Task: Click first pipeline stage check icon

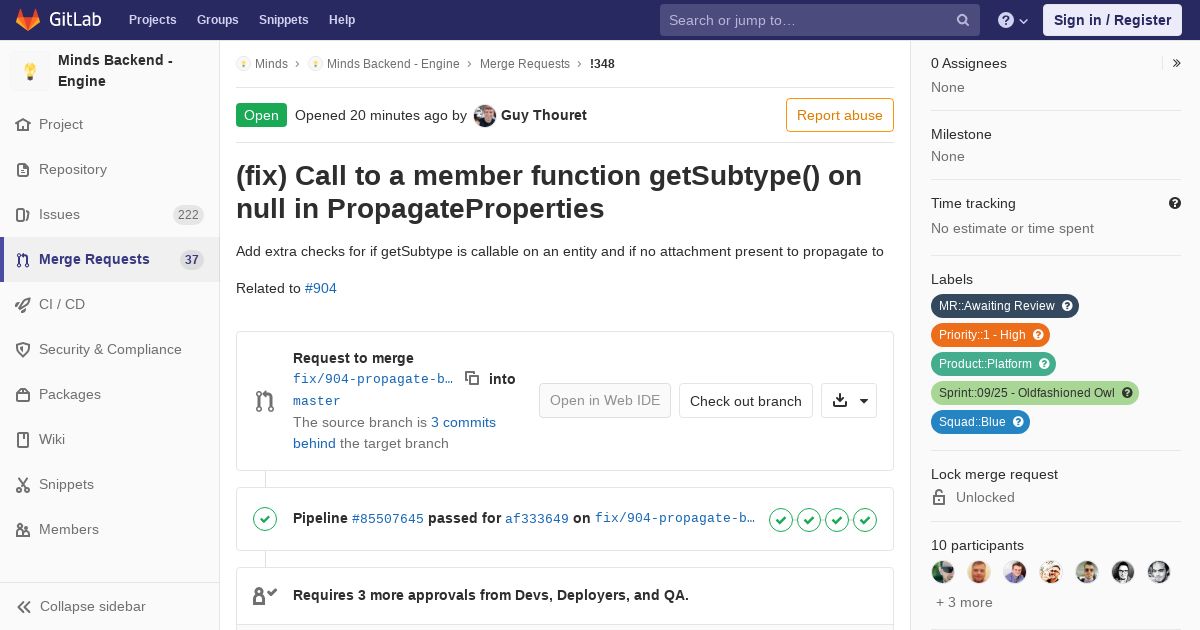Action: (x=781, y=519)
